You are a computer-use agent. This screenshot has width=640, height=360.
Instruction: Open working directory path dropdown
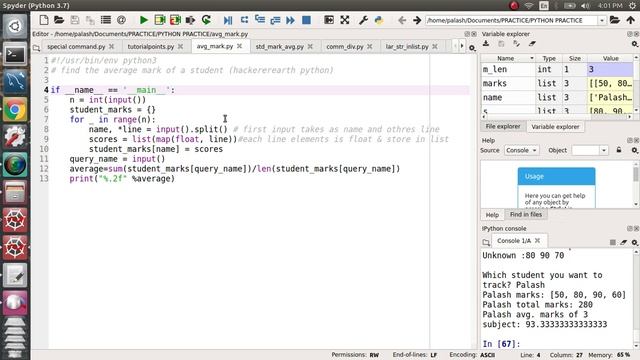coord(602,20)
